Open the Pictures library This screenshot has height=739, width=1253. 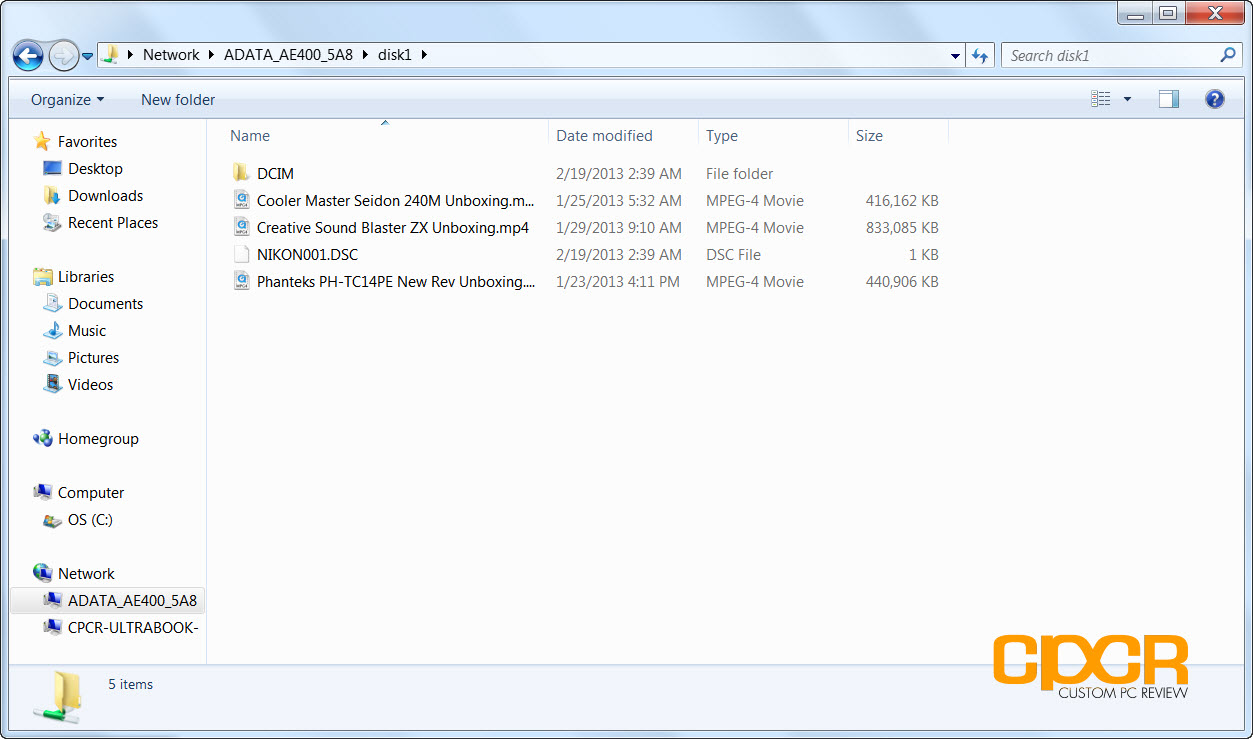click(x=93, y=357)
